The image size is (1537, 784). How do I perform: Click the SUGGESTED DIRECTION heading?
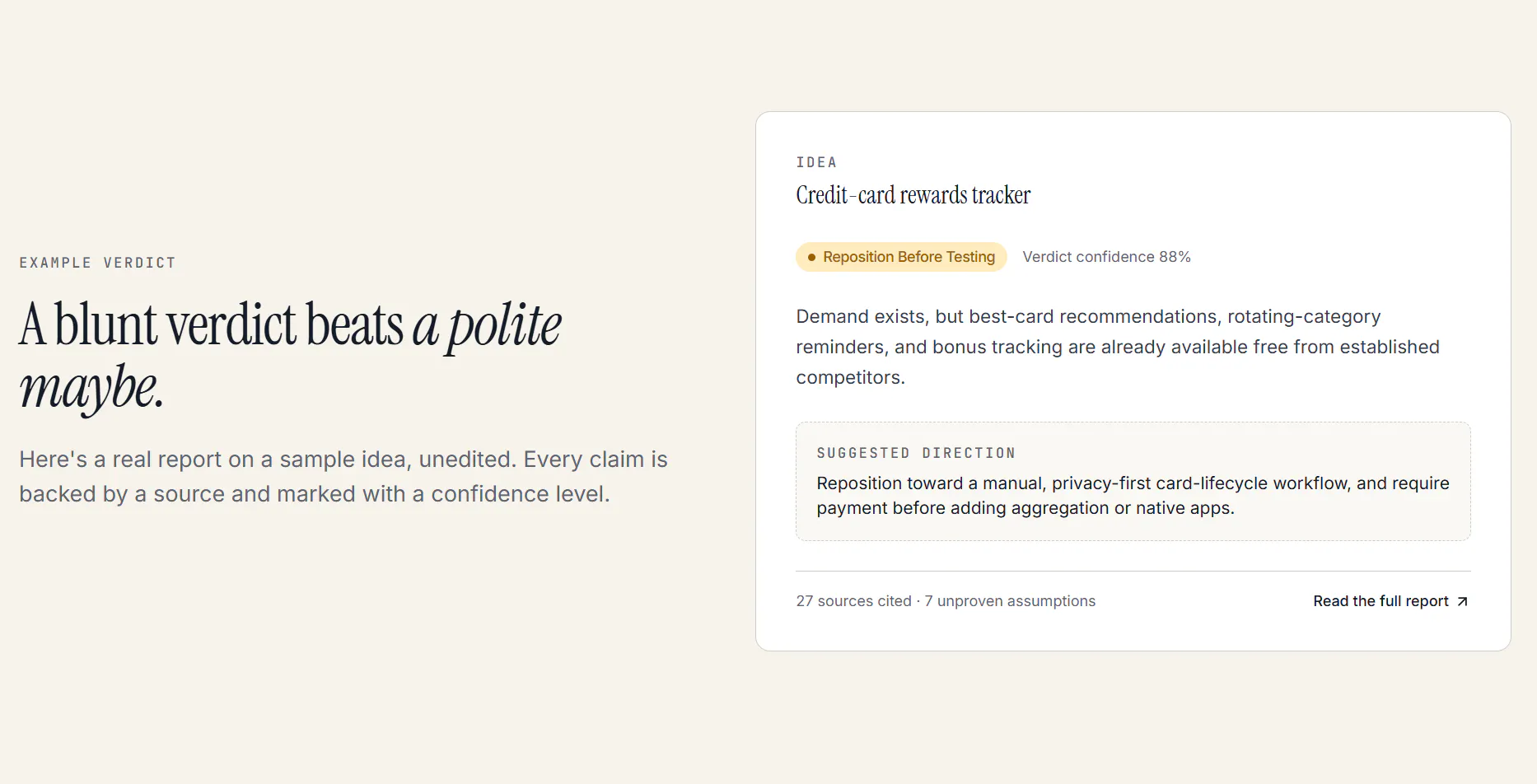[916, 453]
